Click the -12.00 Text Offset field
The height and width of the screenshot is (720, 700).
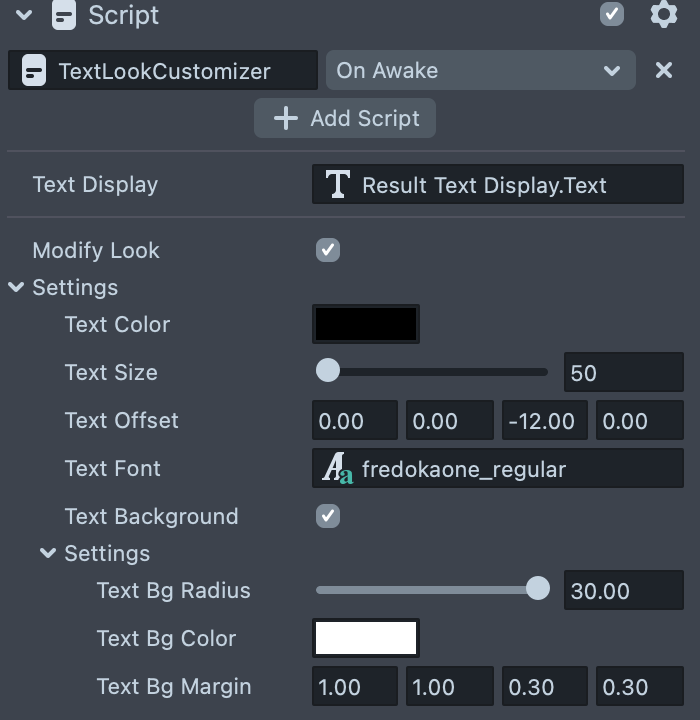[541, 421]
